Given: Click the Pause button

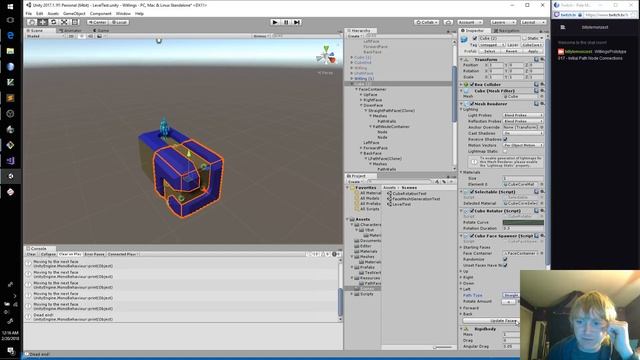Looking at the screenshot, I should (286, 22).
